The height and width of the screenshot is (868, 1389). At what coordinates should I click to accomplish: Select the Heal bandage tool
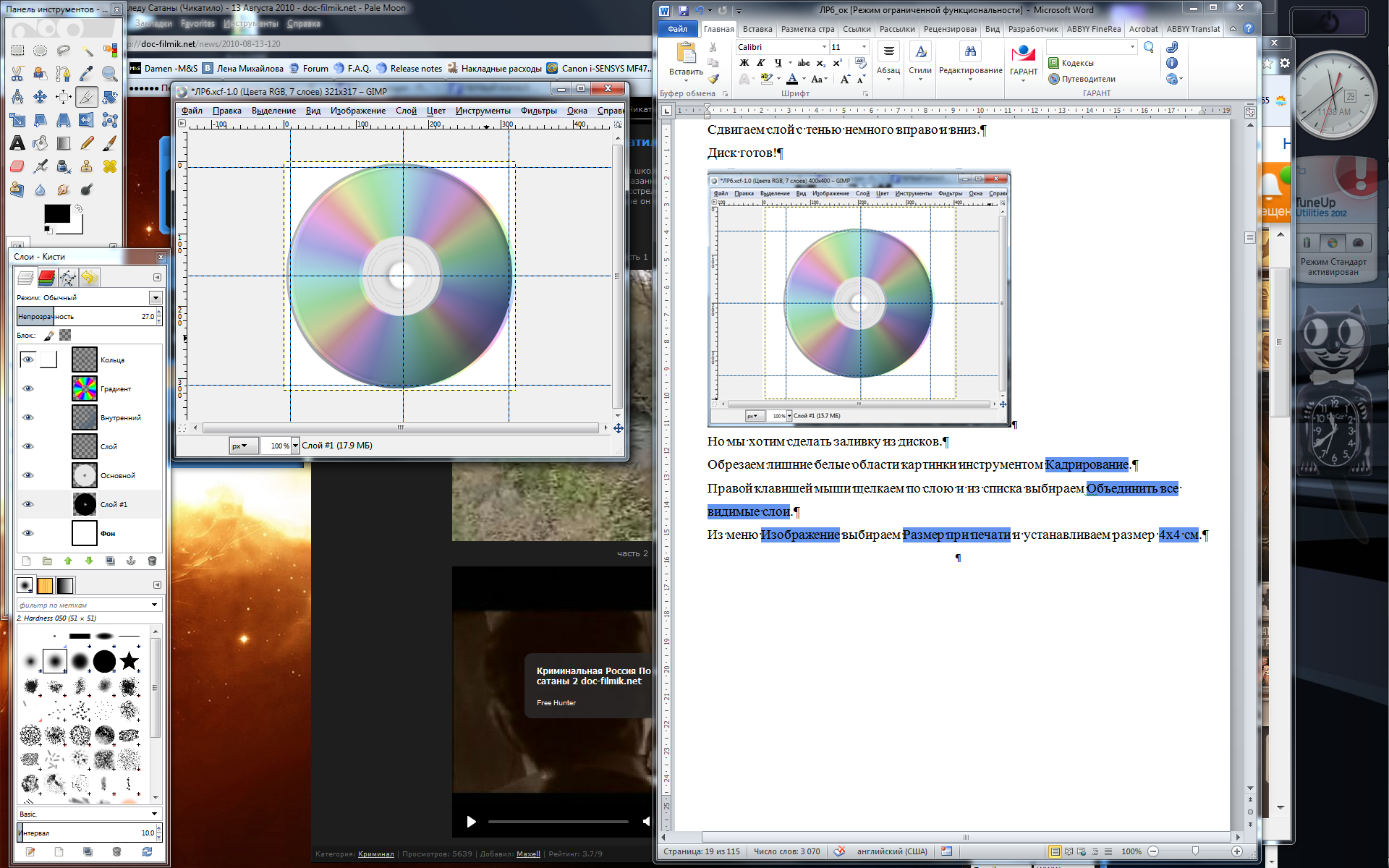pyautogui.click(x=110, y=166)
